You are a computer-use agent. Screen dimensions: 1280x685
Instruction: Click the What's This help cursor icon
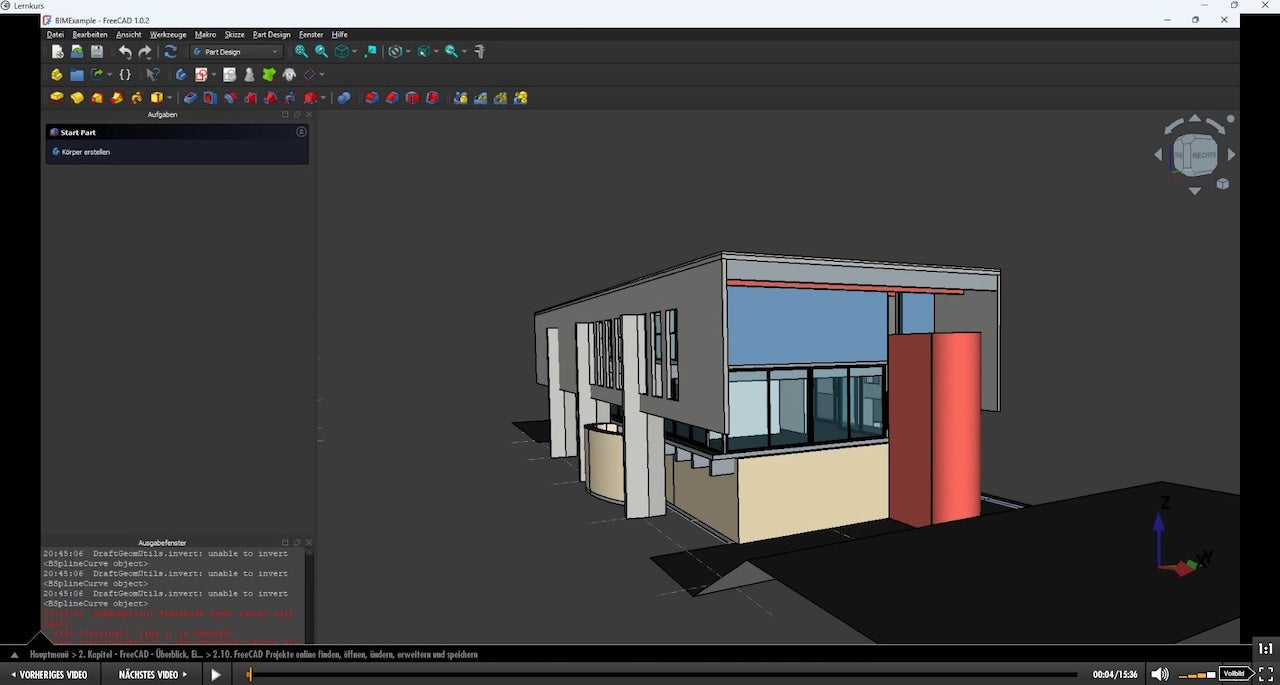tap(153, 74)
